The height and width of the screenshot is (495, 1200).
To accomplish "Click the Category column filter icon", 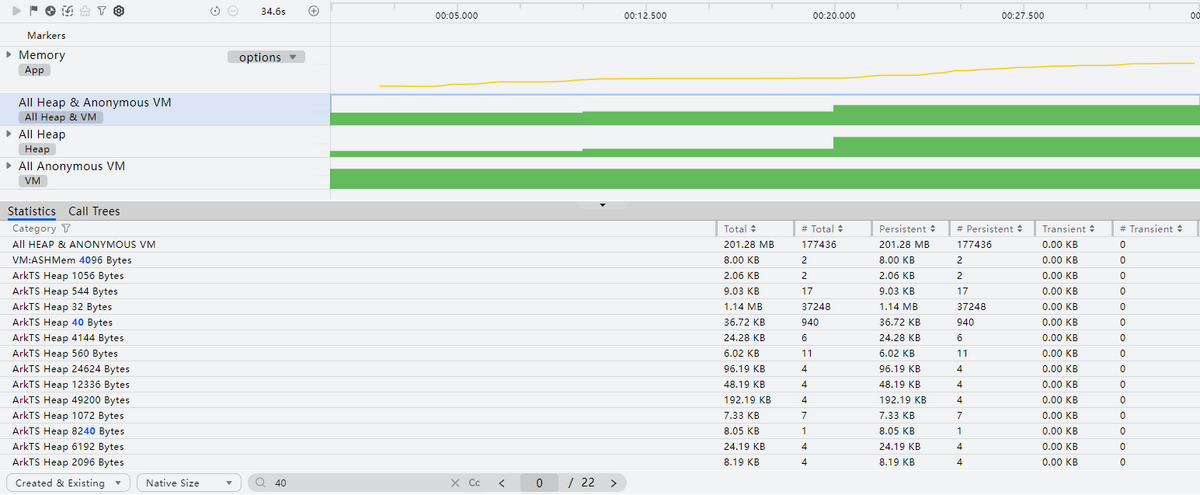I will [x=67, y=229].
